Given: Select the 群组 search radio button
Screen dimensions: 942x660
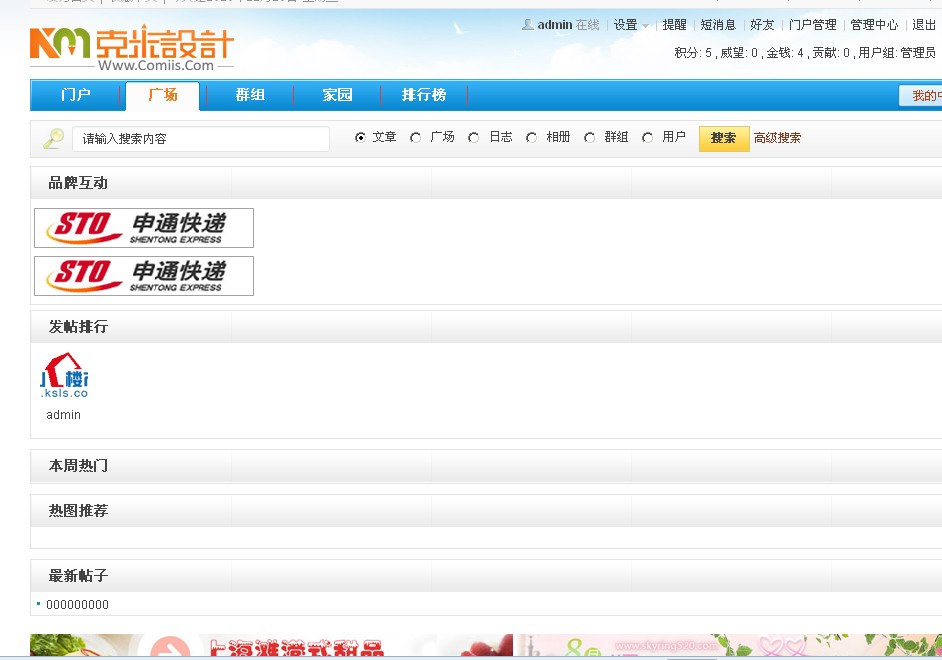Looking at the screenshot, I should [x=589, y=138].
